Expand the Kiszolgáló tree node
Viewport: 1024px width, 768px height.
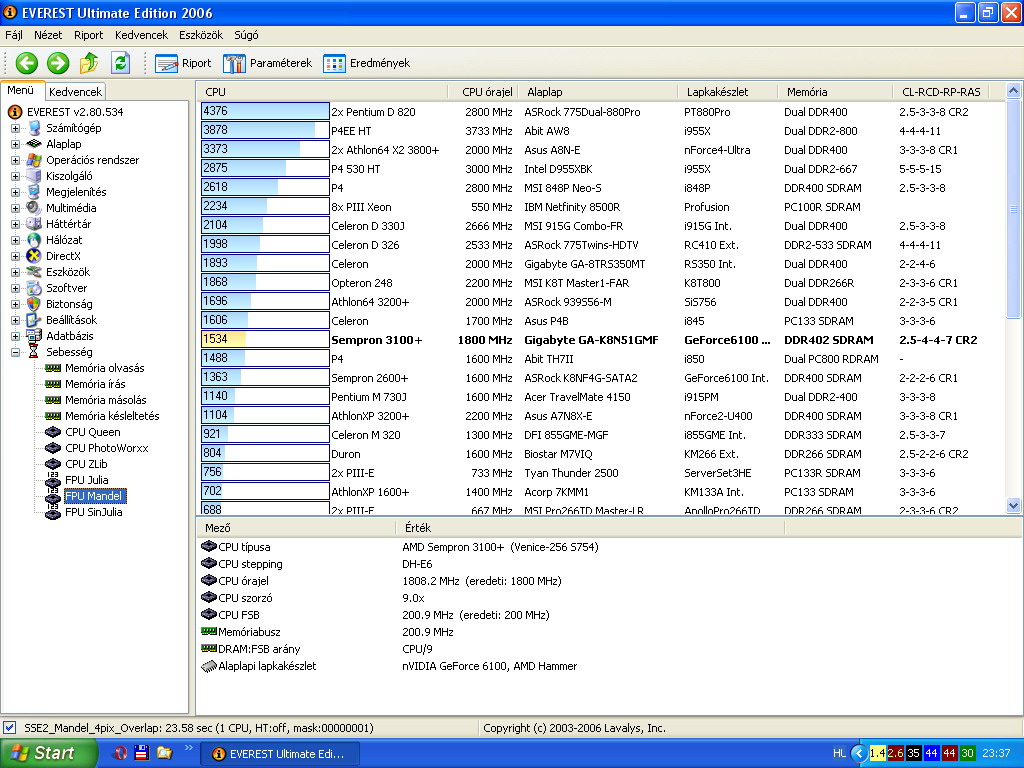(15, 176)
